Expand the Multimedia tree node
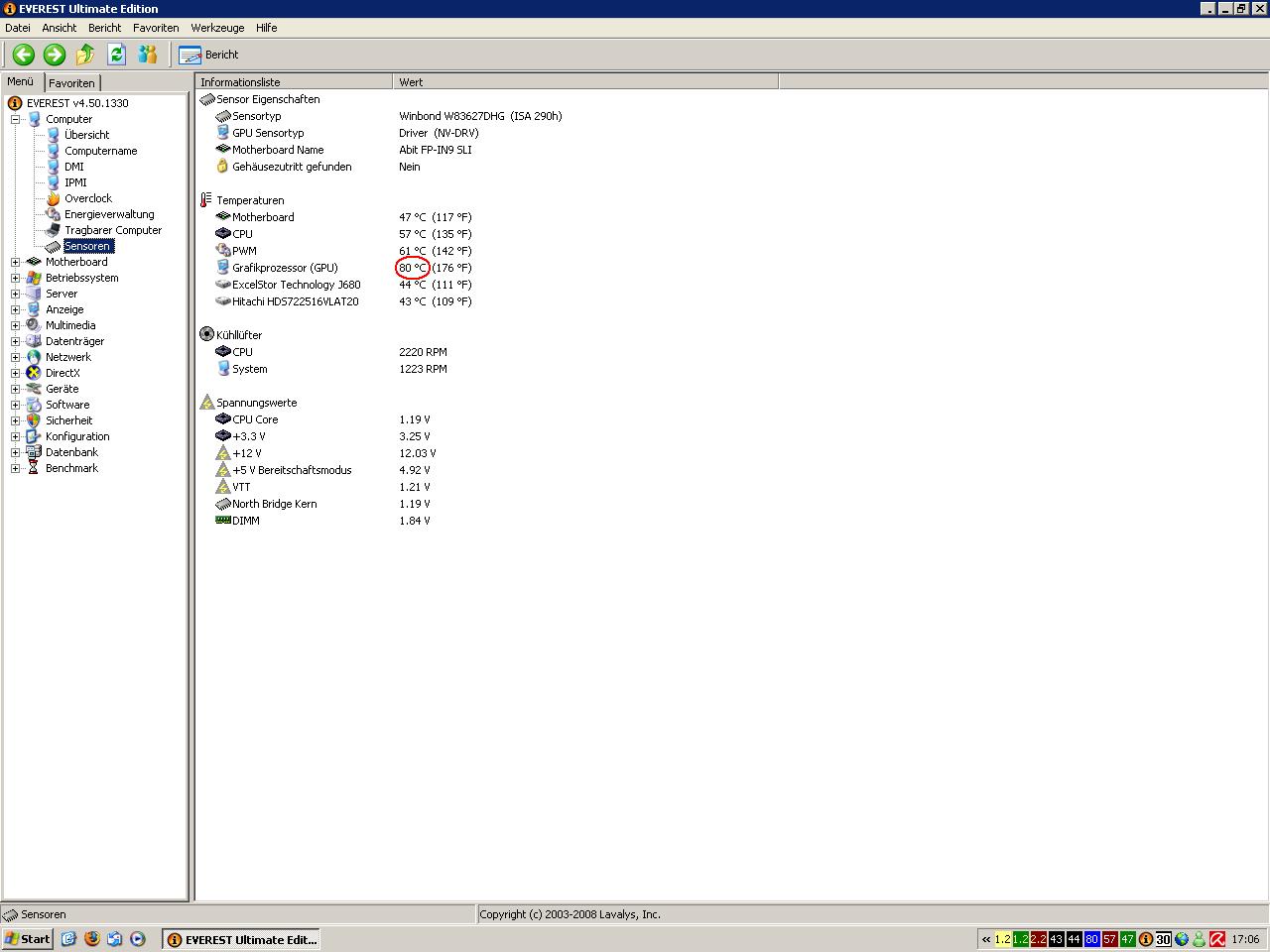 point(15,325)
